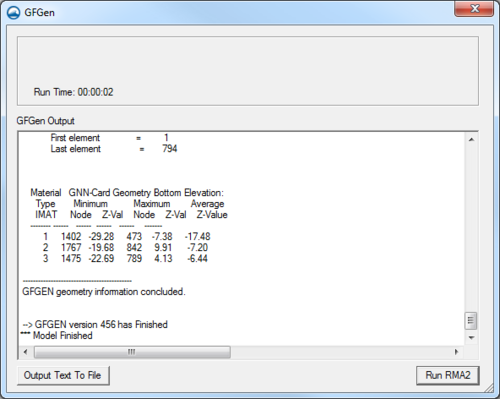Click maximum node 473
This screenshot has width=500, height=399.
point(134,236)
